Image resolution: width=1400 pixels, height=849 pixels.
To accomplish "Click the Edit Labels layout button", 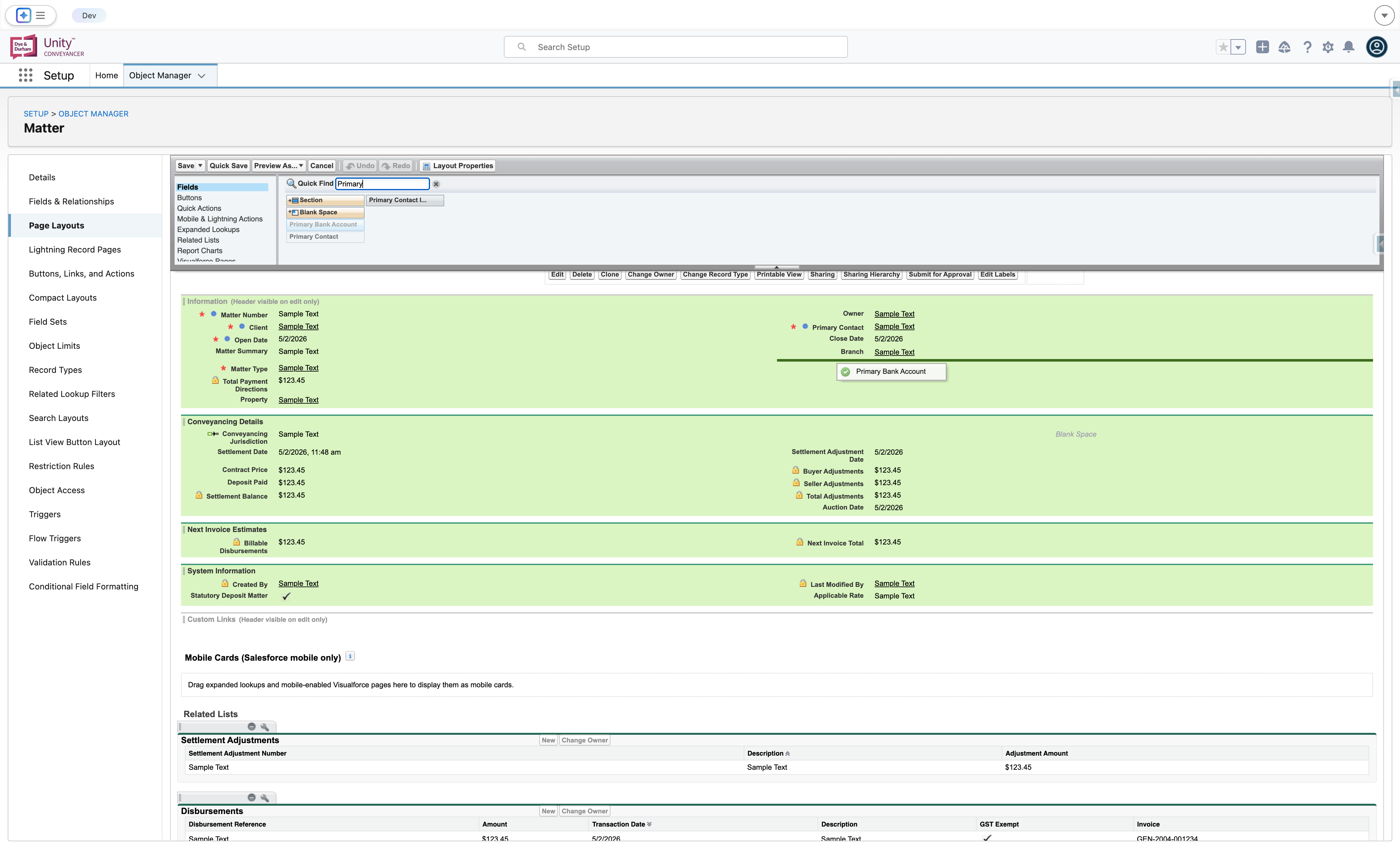I will [997, 274].
